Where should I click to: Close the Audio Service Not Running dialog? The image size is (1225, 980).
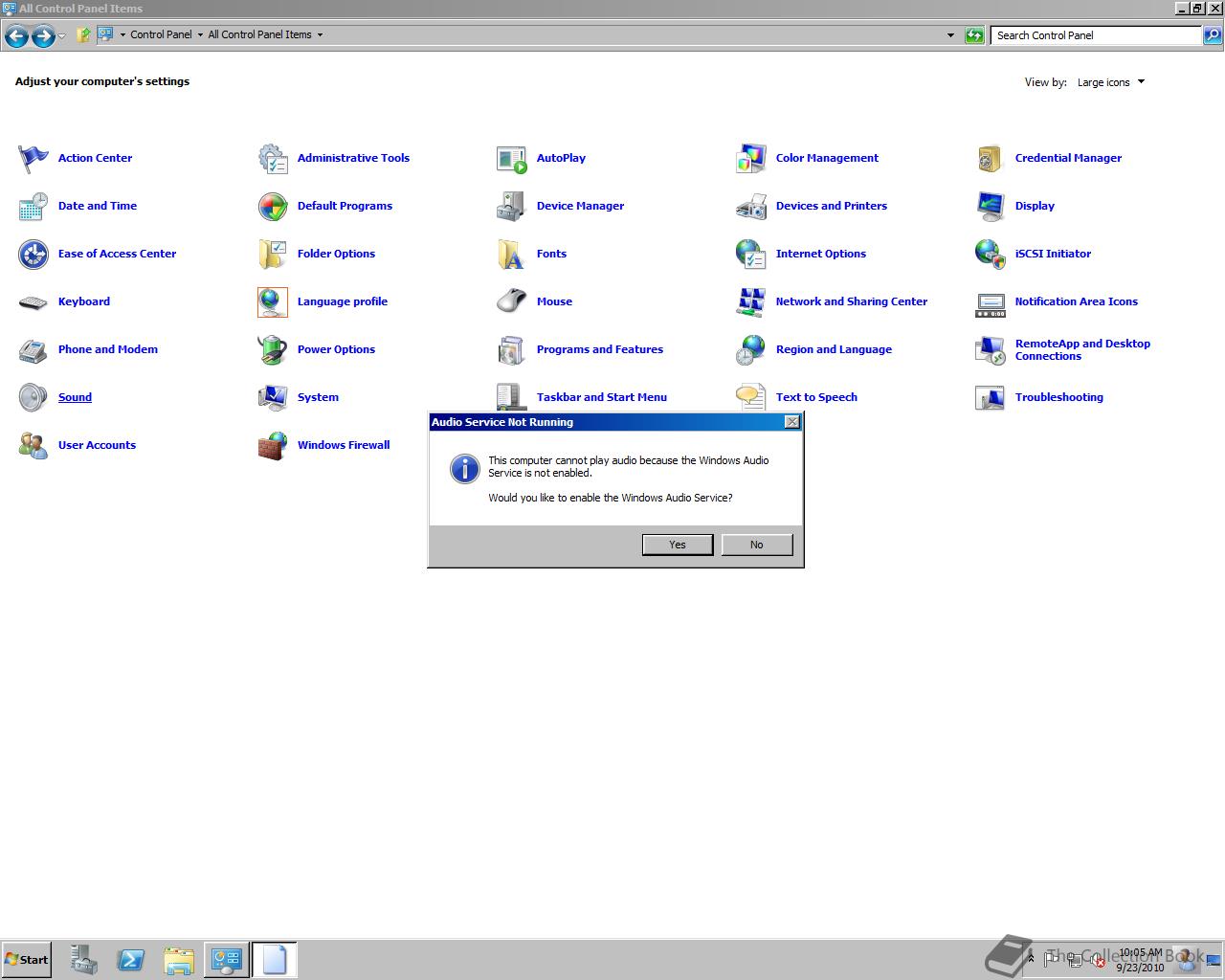pos(792,422)
